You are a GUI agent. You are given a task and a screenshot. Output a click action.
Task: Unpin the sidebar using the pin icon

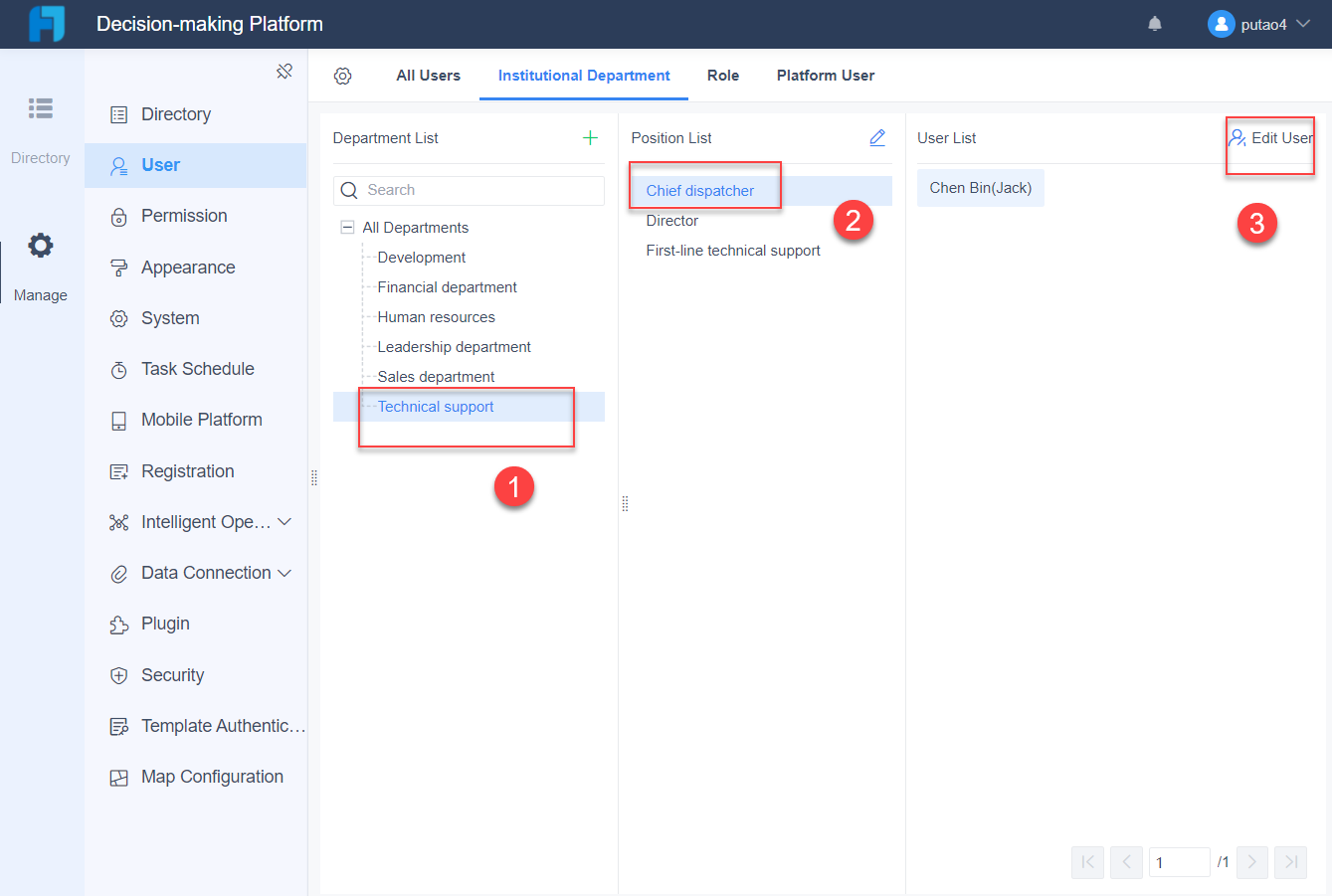click(x=285, y=72)
